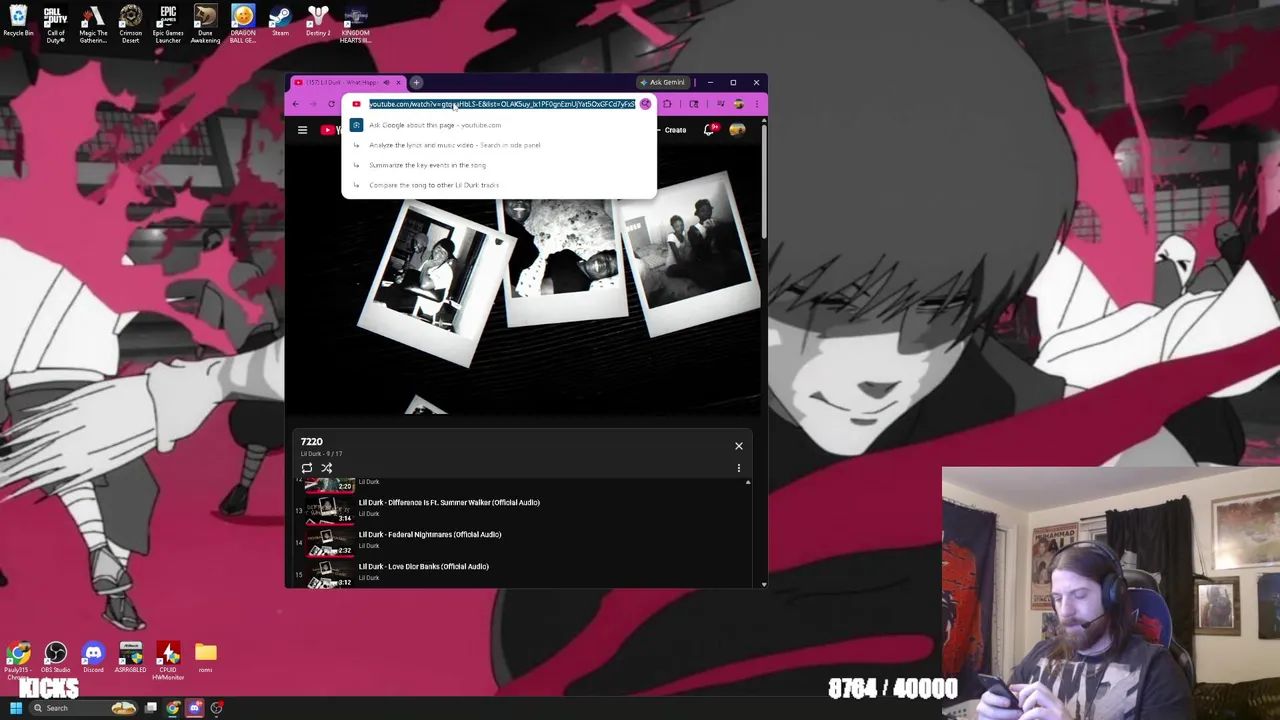The image size is (1280, 720).
Task: Open the playlist three-dot options menu
Action: tap(739, 468)
